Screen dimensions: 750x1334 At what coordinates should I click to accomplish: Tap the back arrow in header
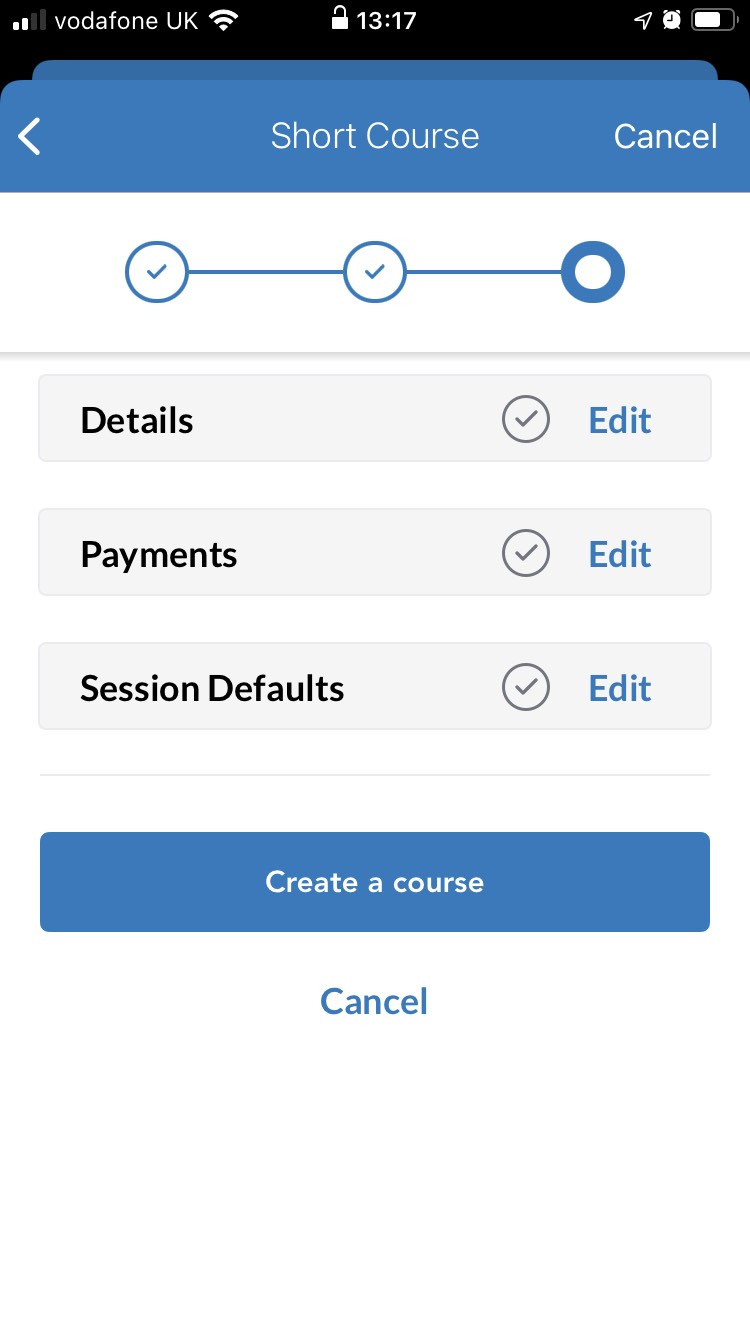point(30,137)
